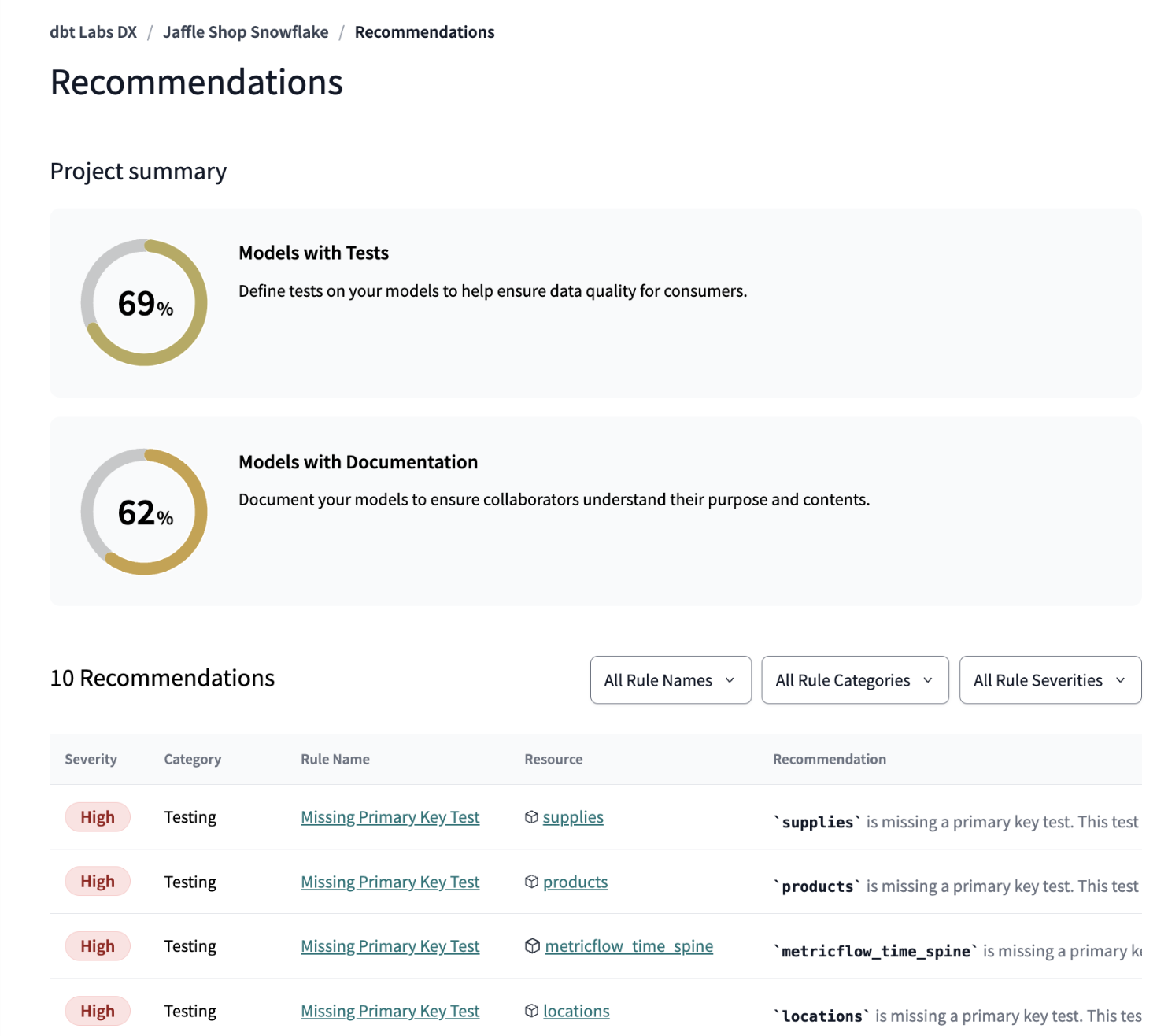Click the 69% Models with Tests ring
Image resolution: width=1168 pixels, height=1036 pixels.
[143, 303]
